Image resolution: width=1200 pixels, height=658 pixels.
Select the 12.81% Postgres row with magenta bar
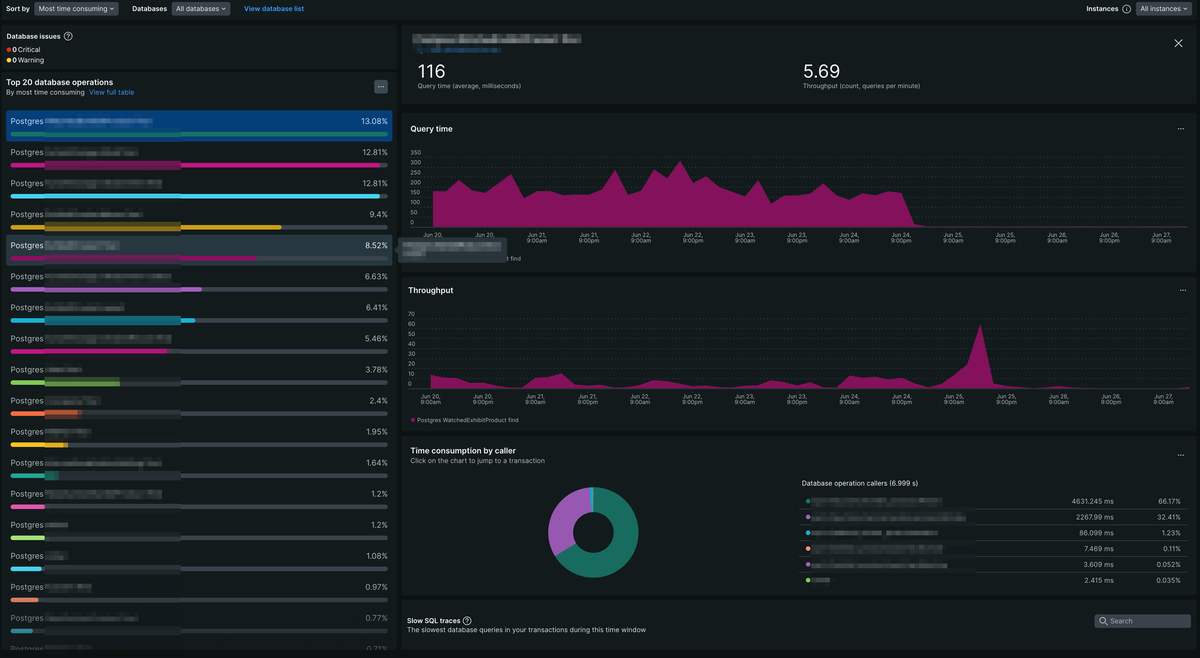[x=199, y=157]
